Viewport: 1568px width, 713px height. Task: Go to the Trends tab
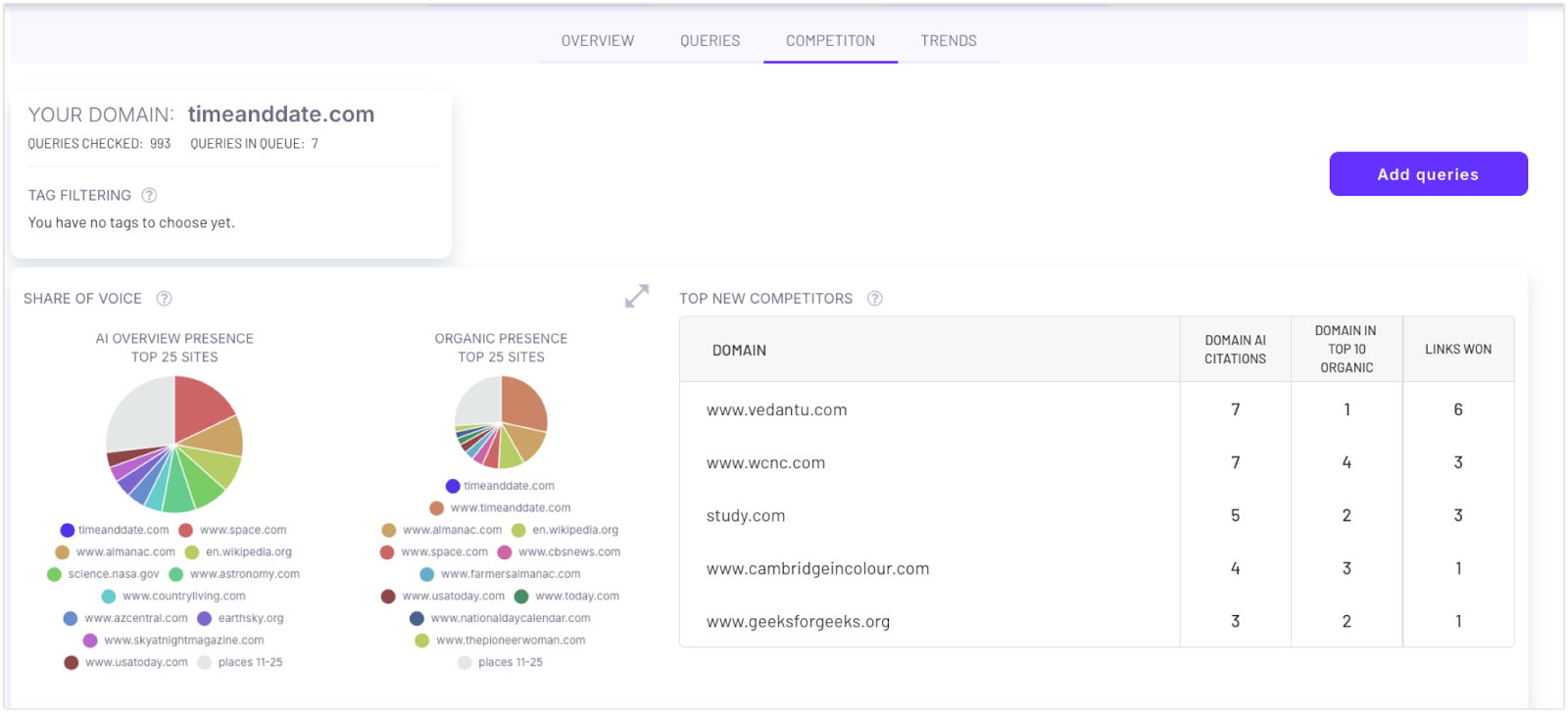(x=949, y=41)
